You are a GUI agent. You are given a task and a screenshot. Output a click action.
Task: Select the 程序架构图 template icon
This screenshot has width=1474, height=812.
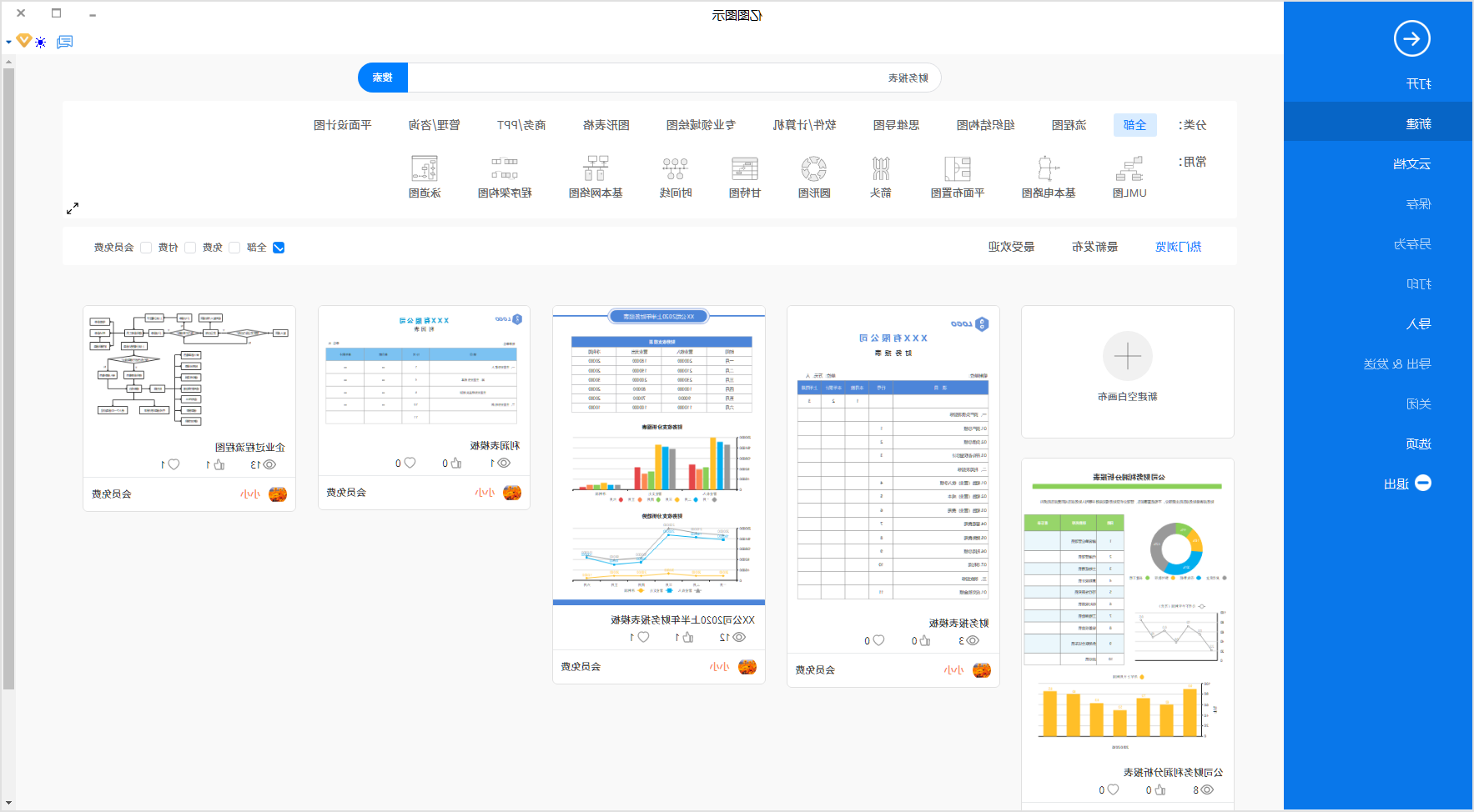505,169
